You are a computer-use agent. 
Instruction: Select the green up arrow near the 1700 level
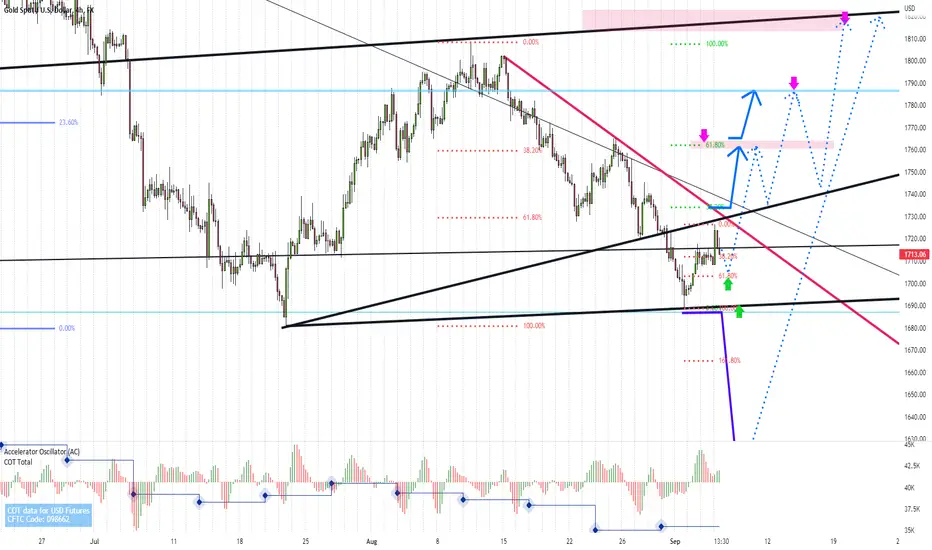(x=728, y=284)
